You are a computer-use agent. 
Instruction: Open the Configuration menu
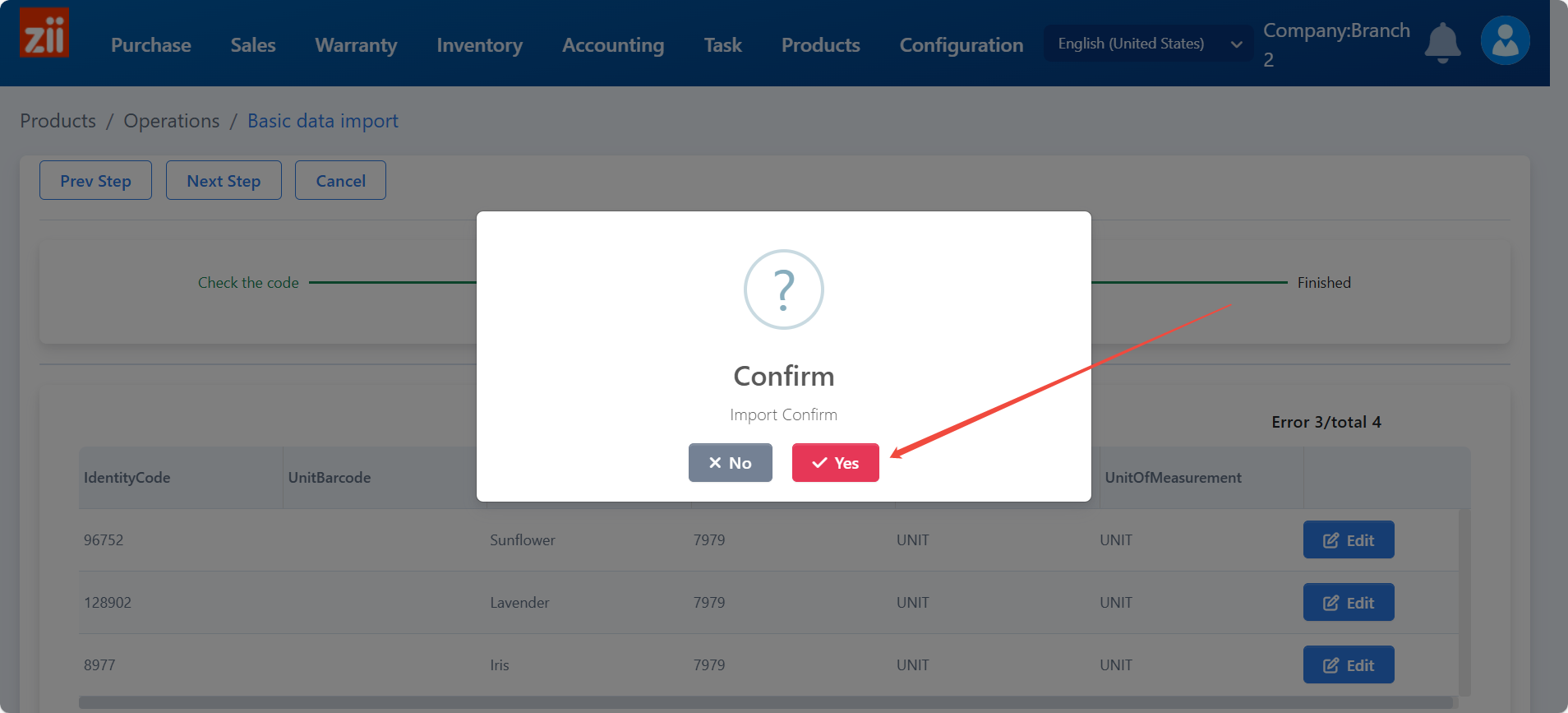(x=961, y=45)
